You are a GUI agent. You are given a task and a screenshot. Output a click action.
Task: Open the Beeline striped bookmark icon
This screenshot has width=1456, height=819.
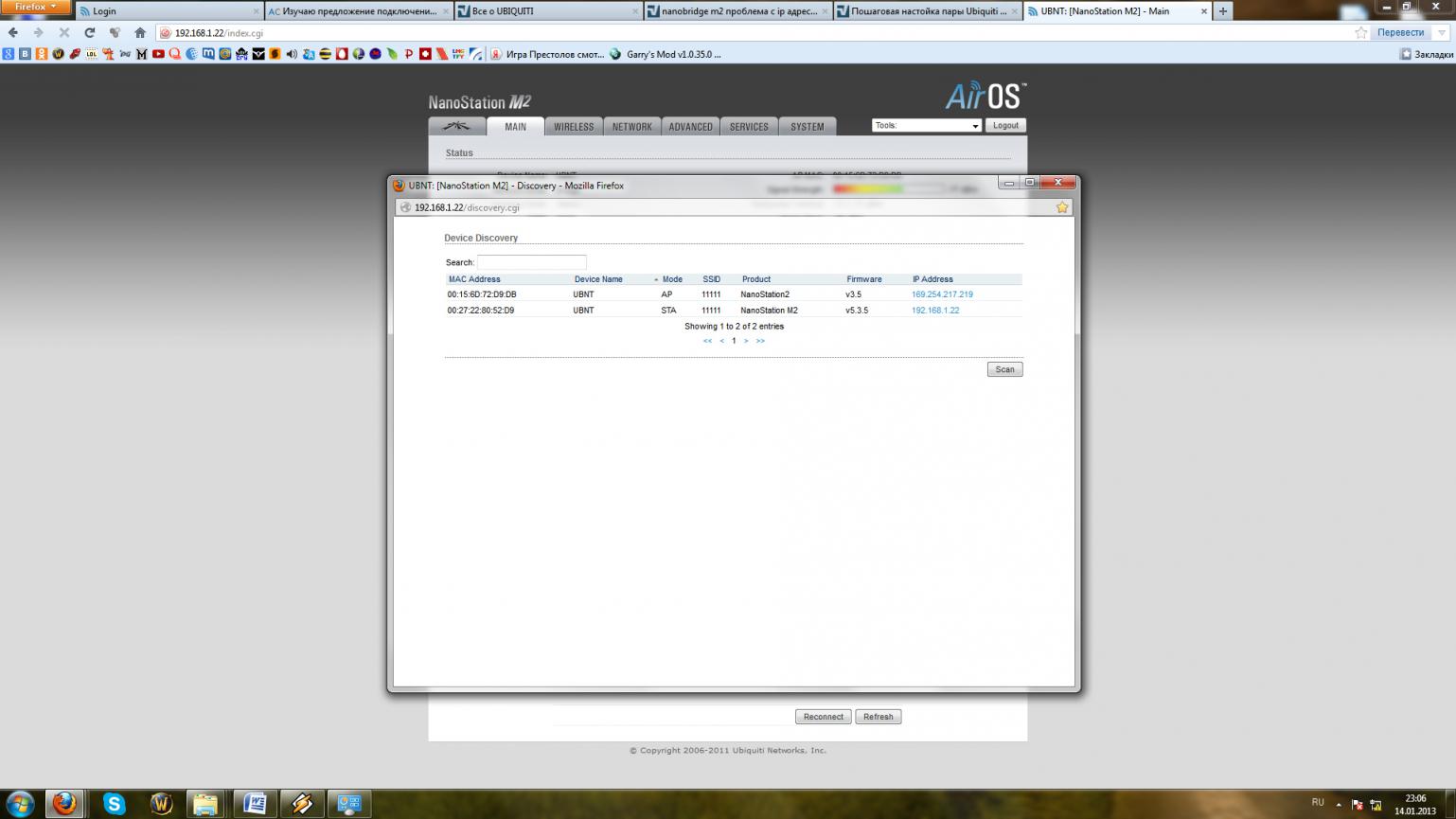point(326,54)
